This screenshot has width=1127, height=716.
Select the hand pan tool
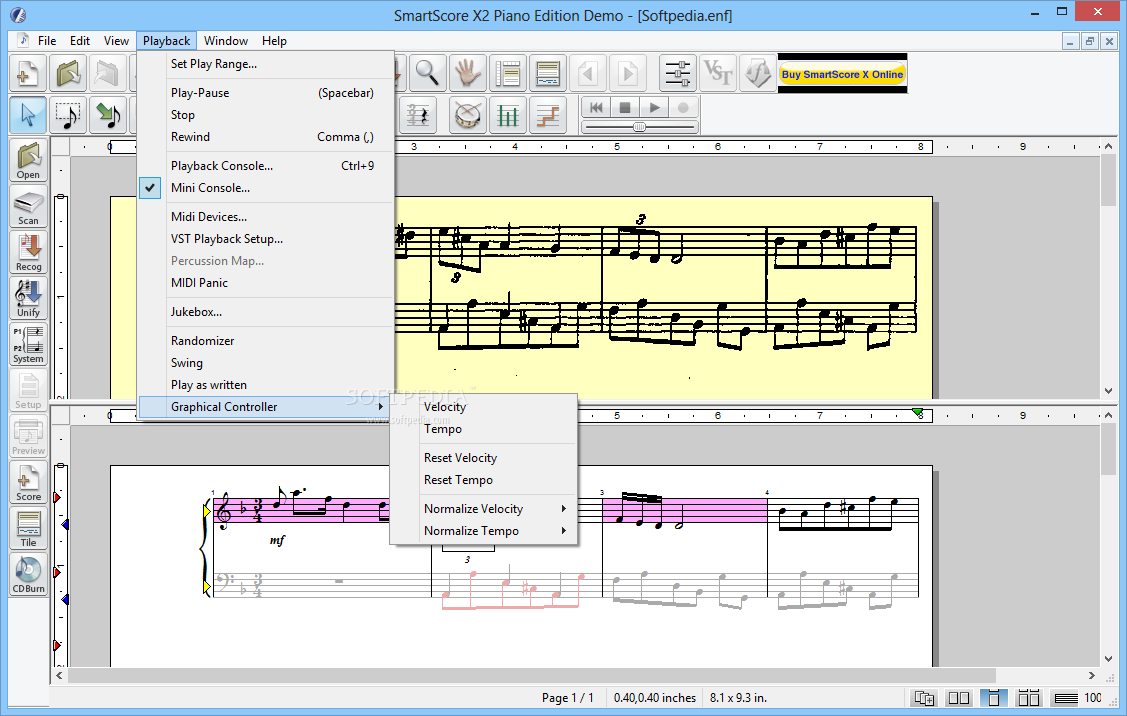pos(468,73)
